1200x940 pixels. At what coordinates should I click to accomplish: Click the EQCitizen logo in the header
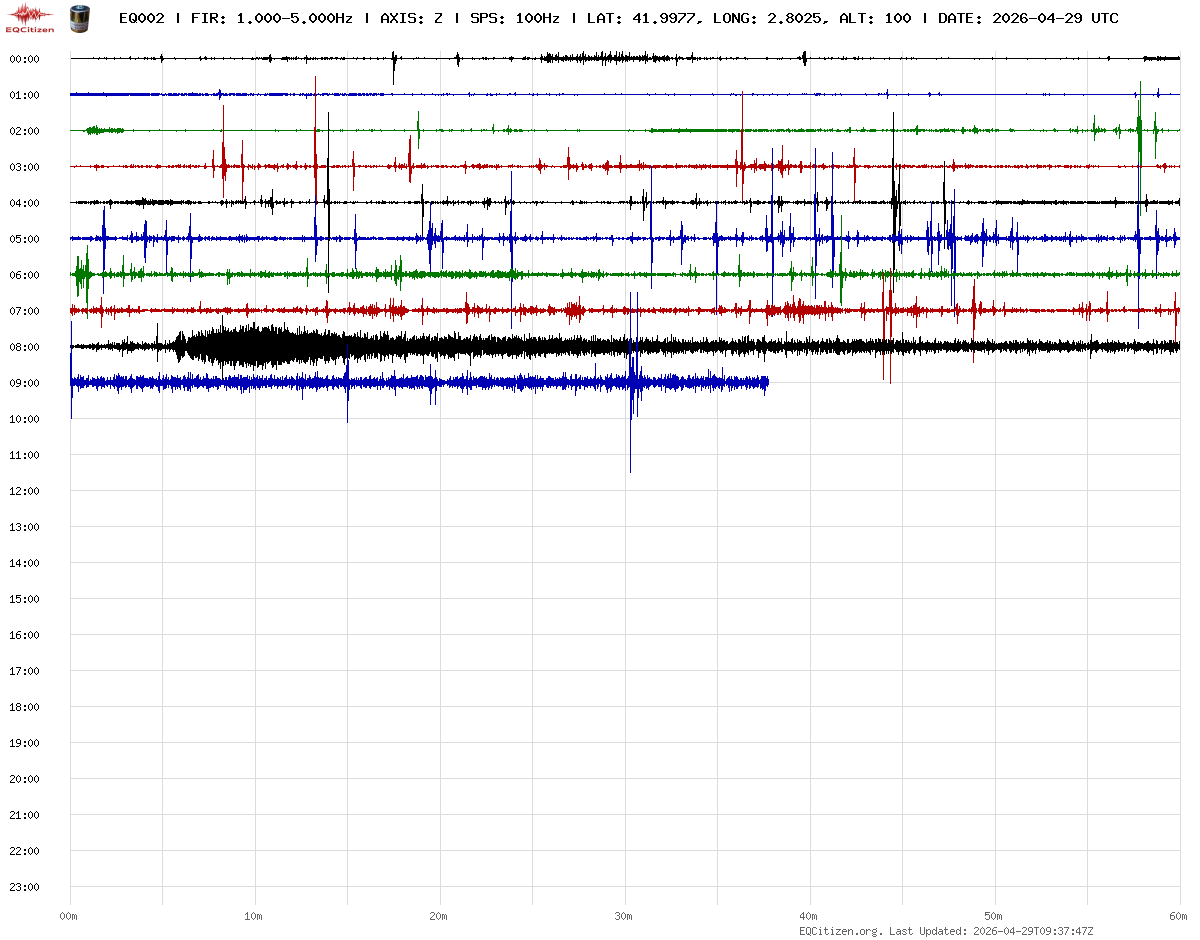tap(30, 18)
